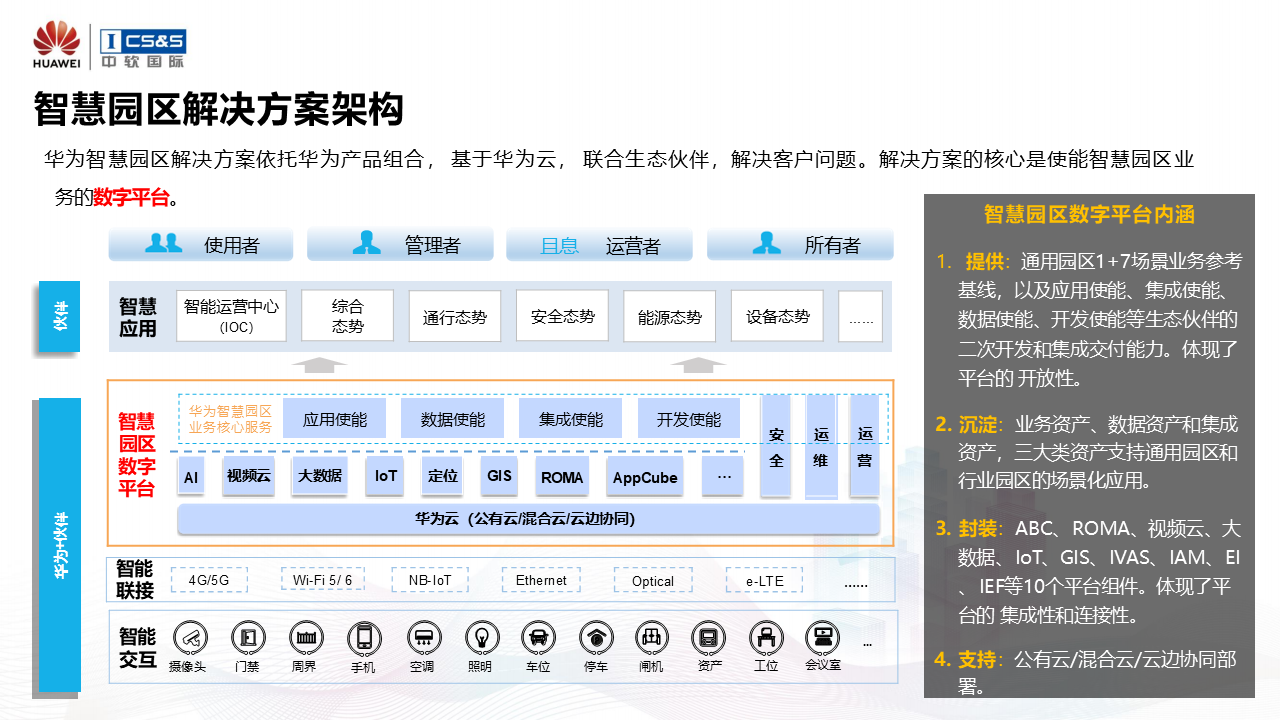Click the 运维 vertical column
The height and width of the screenshot is (720, 1280).
(821, 446)
